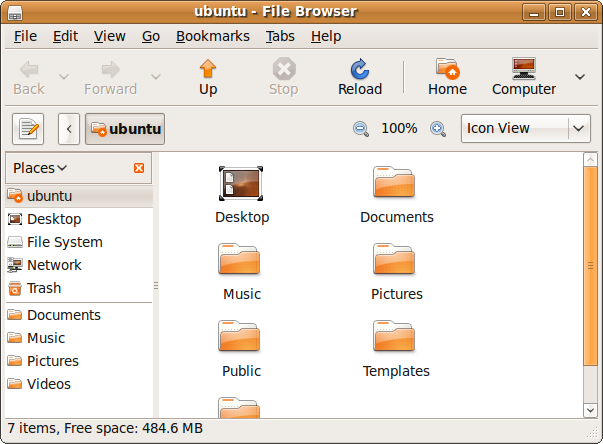Click the zoom out magnifier icon
Viewport: 603px width, 444px height.
click(x=361, y=129)
